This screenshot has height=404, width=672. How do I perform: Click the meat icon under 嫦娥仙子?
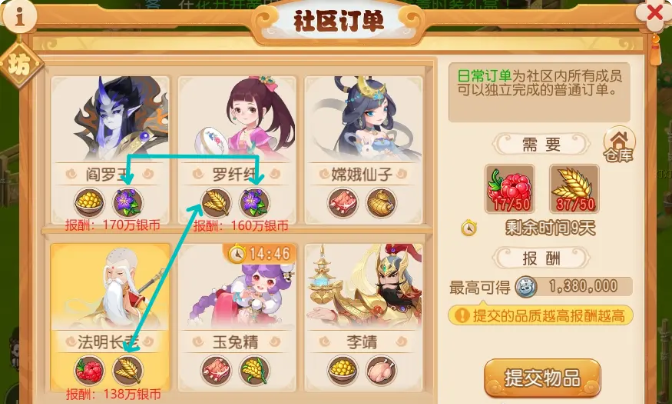(x=342, y=202)
